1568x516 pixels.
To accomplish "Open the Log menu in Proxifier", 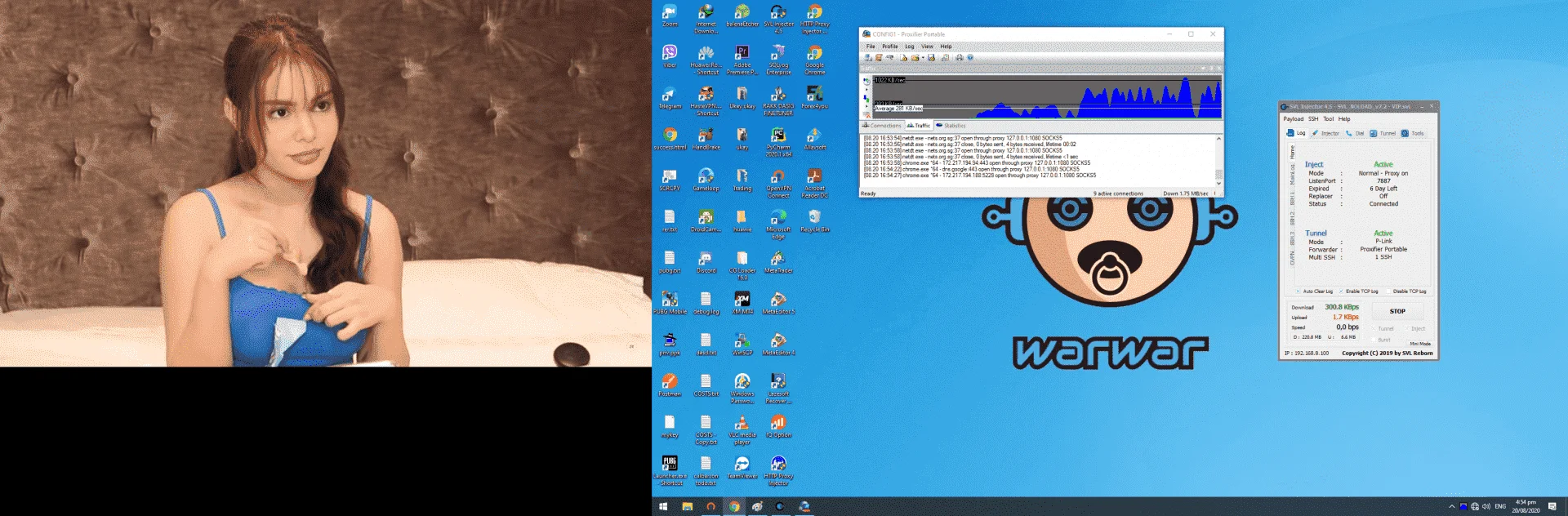I will (909, 47).
